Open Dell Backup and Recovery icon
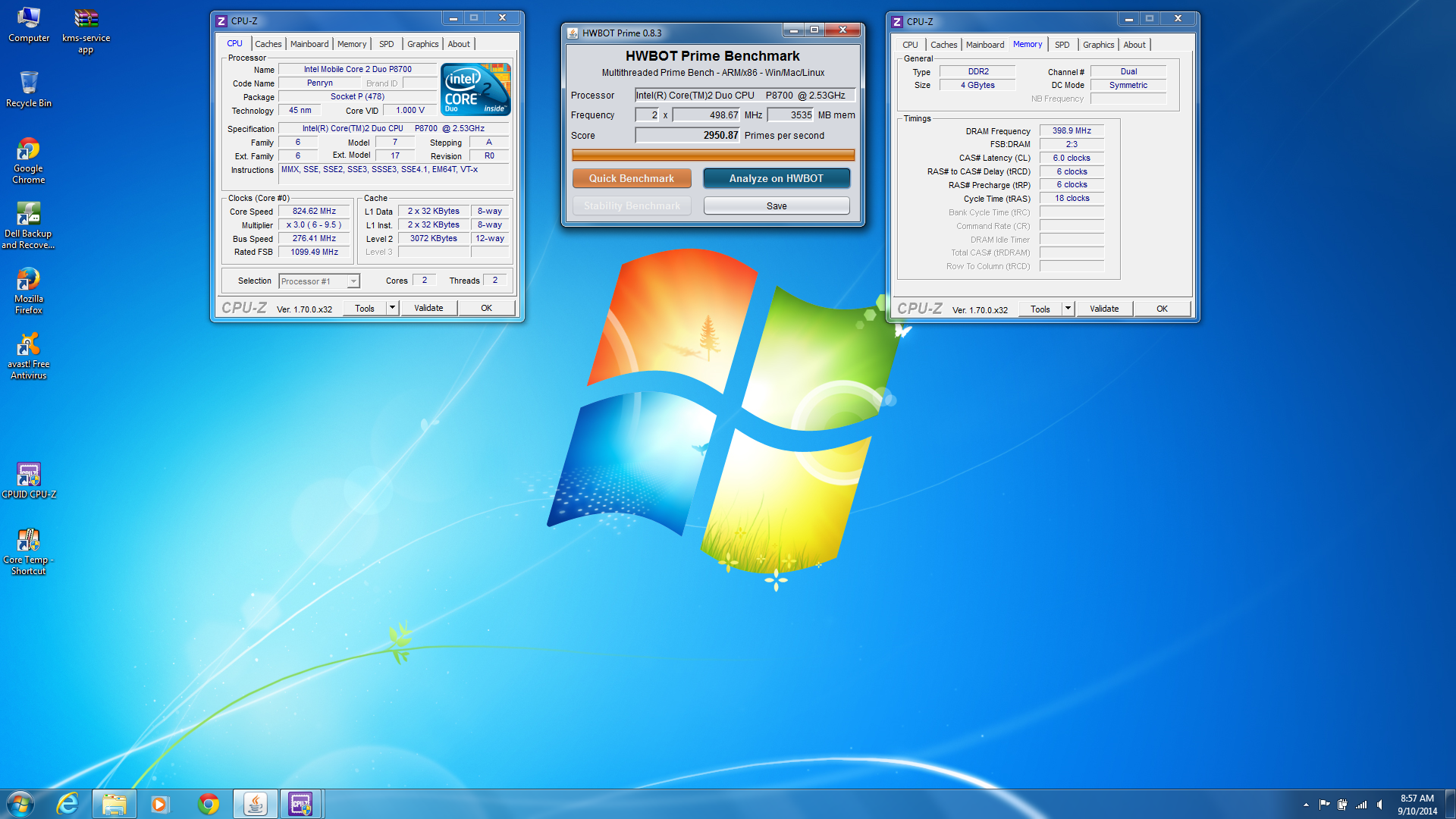 (x=28, y=225)
